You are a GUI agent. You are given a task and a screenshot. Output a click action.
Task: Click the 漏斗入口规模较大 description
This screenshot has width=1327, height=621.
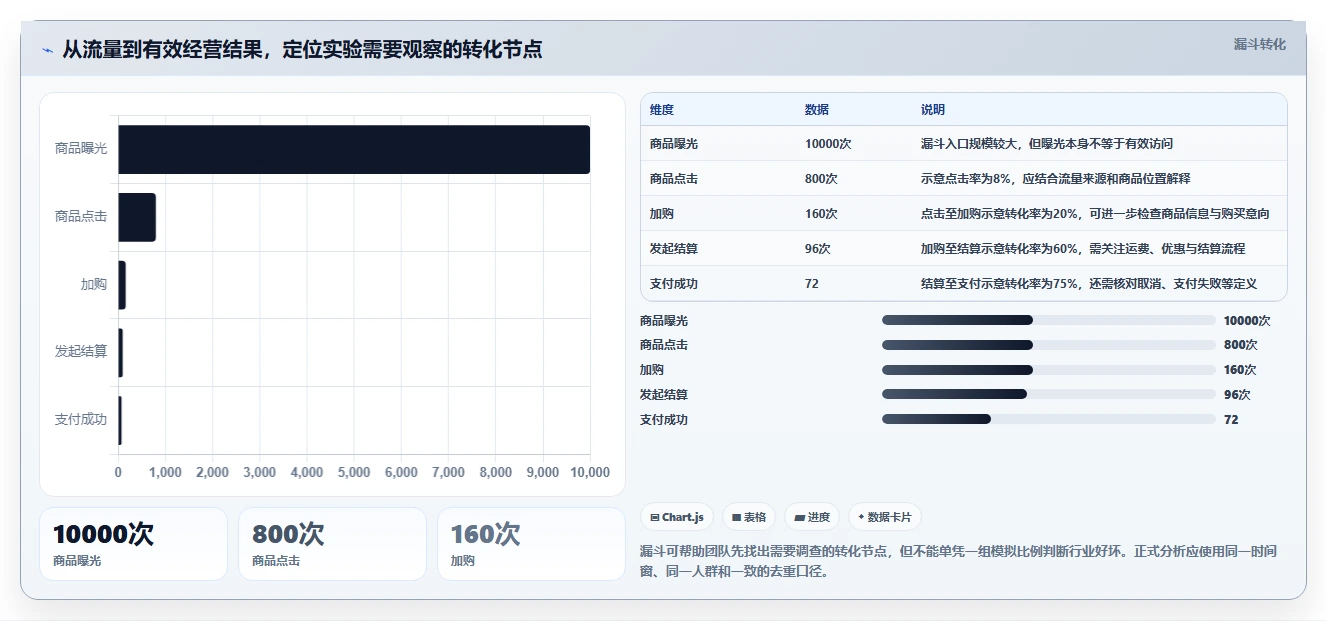coord(1047,144)
